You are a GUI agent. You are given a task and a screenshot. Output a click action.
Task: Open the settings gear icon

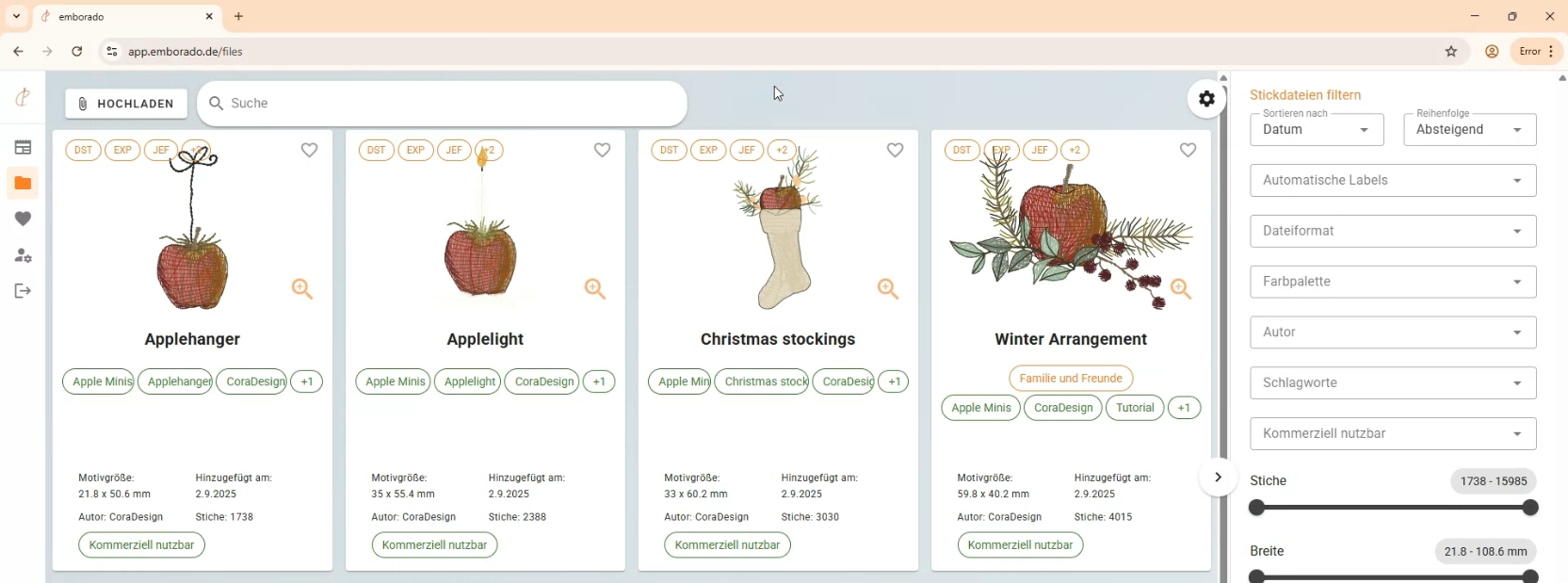pyautogui.click(x=1206, y=99)
